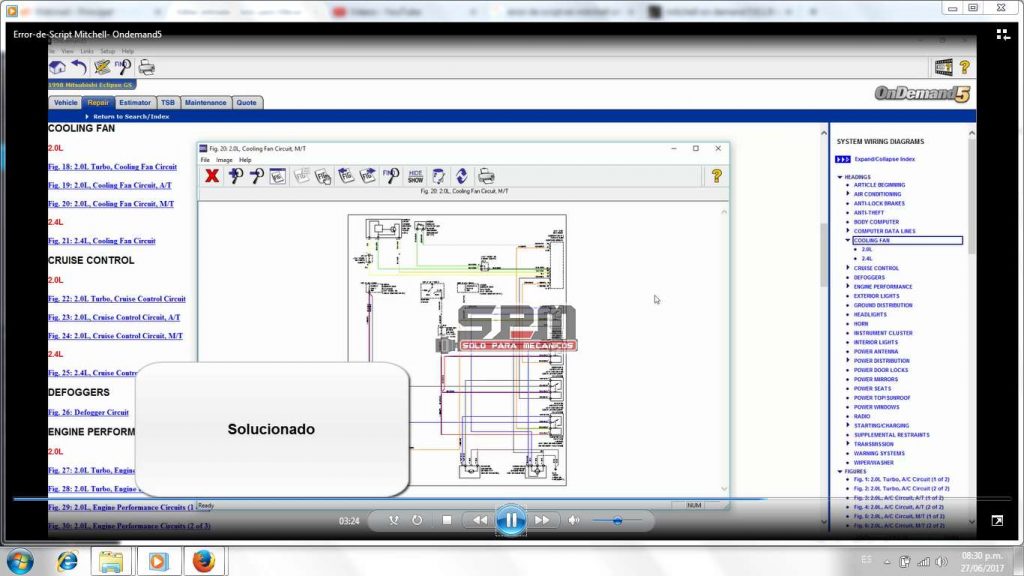Adjust the media player volume slider

[x=617, y=520]
